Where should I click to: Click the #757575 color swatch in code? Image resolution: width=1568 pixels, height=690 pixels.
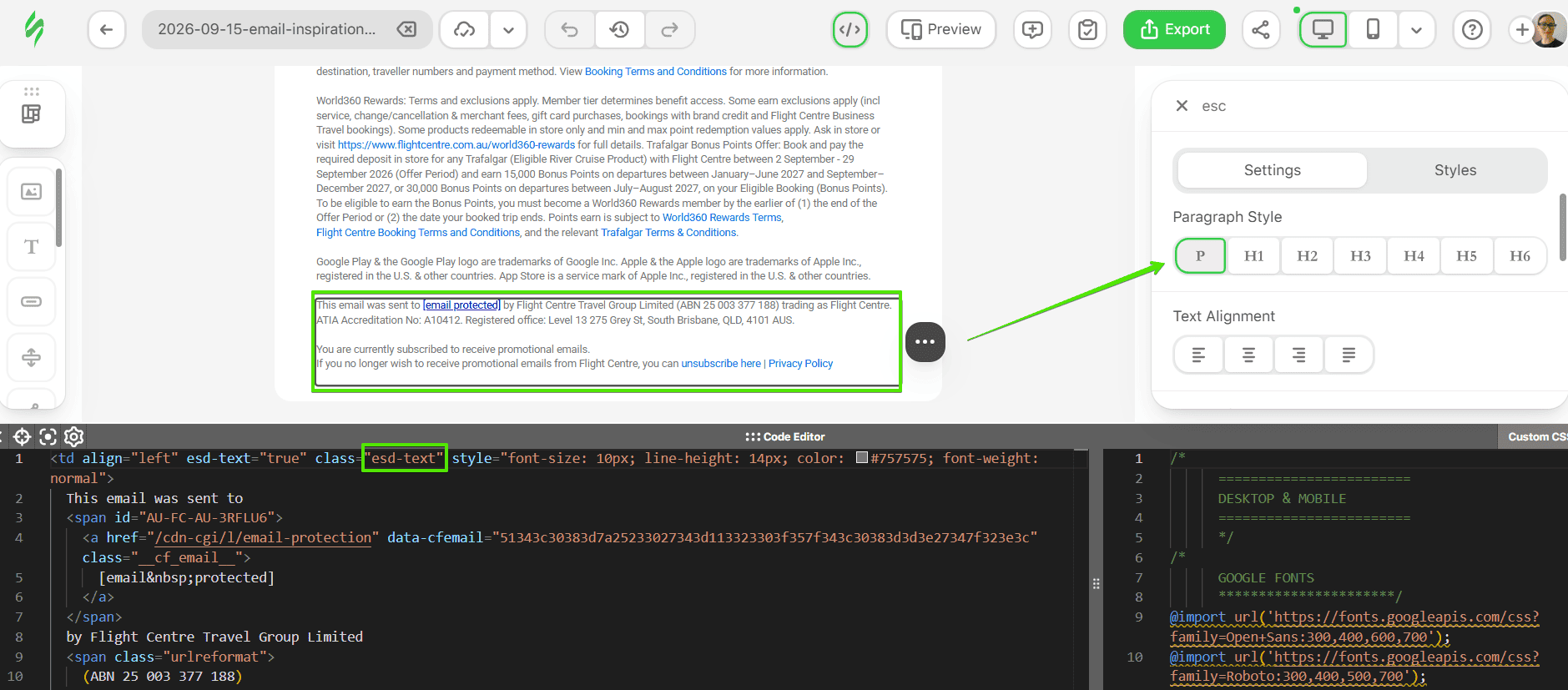pos(862,457)
